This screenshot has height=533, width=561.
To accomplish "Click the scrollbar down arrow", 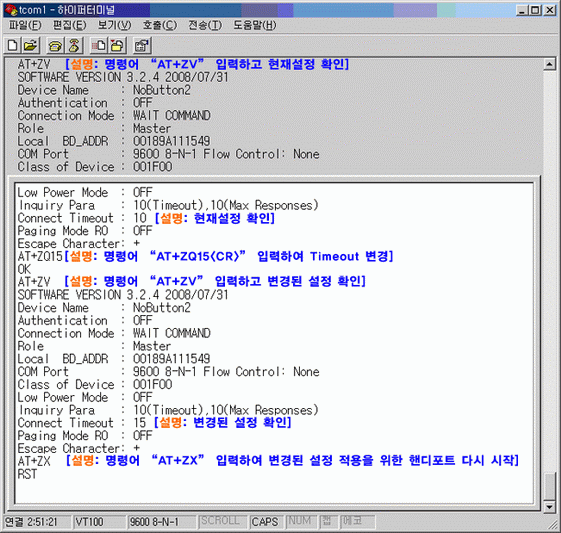I will pos(549,507).
